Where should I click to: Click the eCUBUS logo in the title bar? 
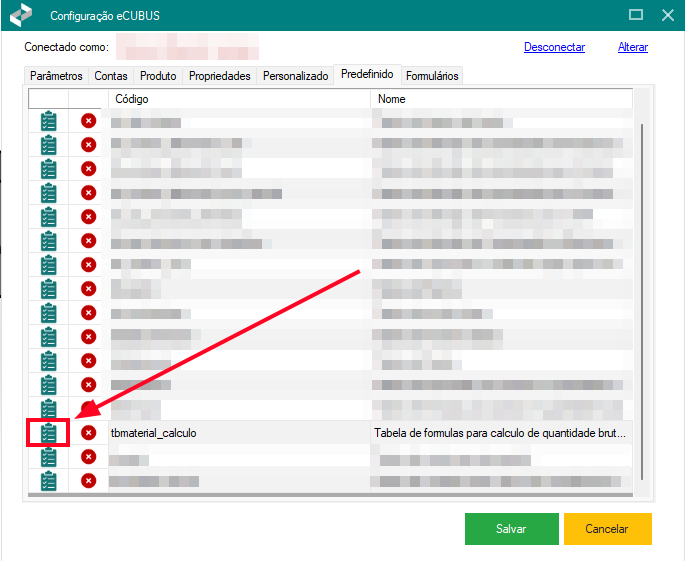coord(21,16)
